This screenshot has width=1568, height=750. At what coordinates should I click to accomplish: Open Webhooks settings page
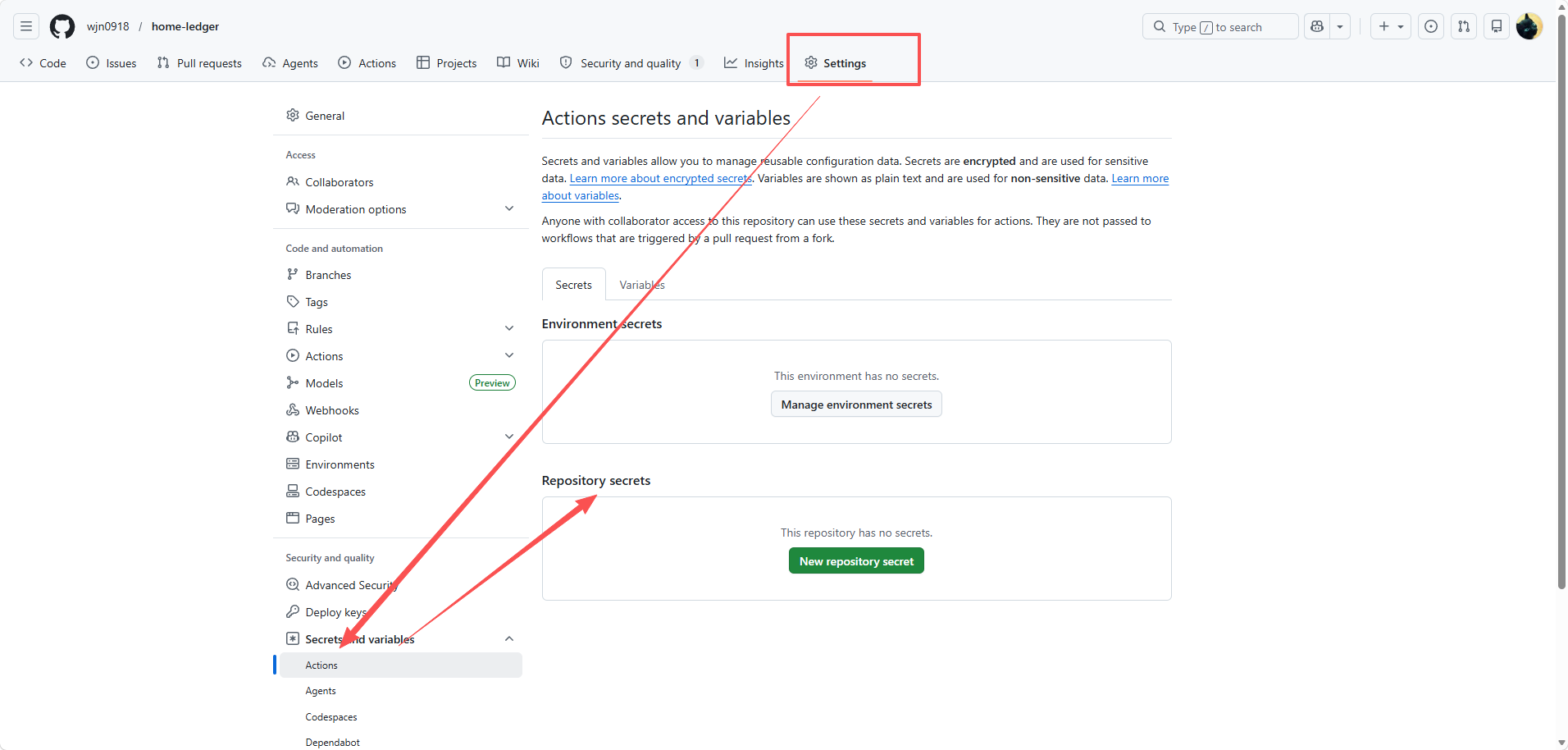tap(401, 410)
